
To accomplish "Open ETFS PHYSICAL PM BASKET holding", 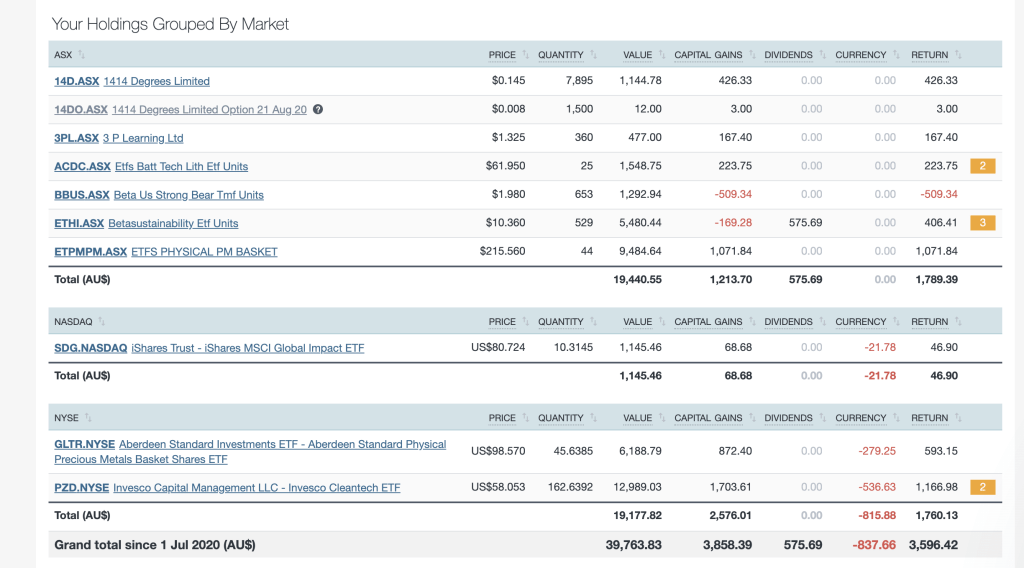I will click(x=204, y=252).
